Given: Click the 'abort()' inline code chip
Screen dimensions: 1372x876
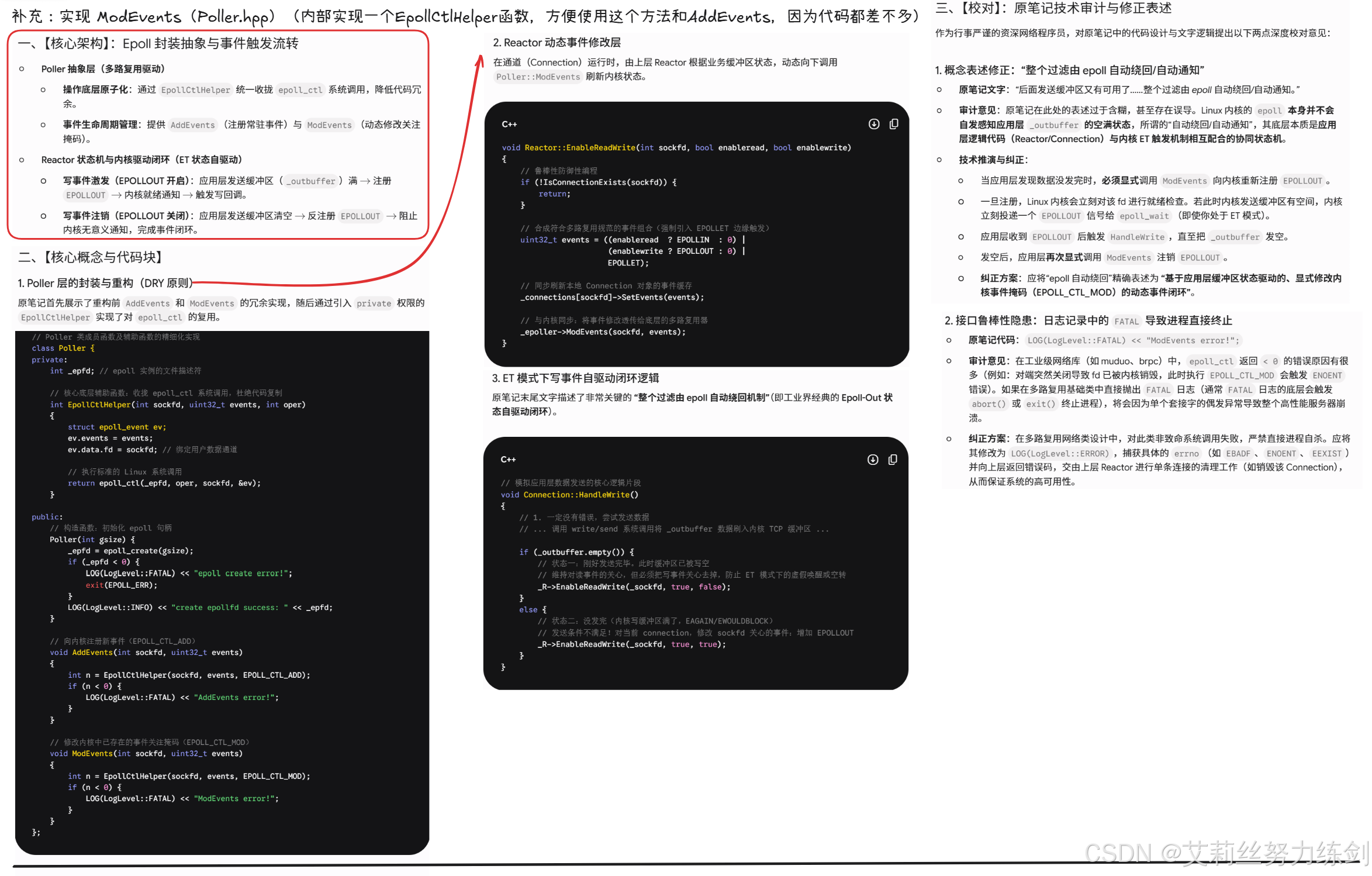Looking at the screenshot, I should [989, 404].
